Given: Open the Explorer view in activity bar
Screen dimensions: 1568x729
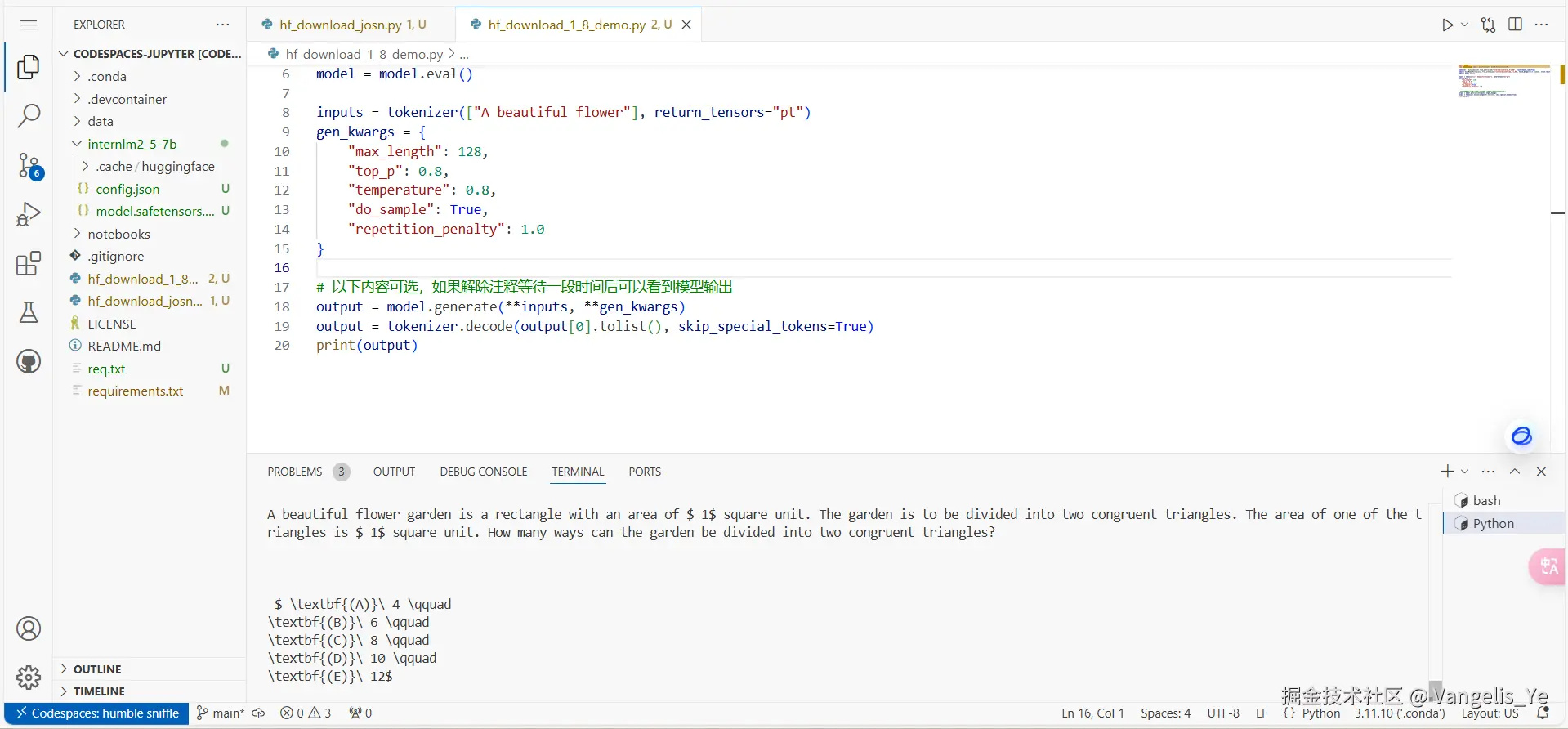Looking at the screenshot, I should click(x=29, y=66).
